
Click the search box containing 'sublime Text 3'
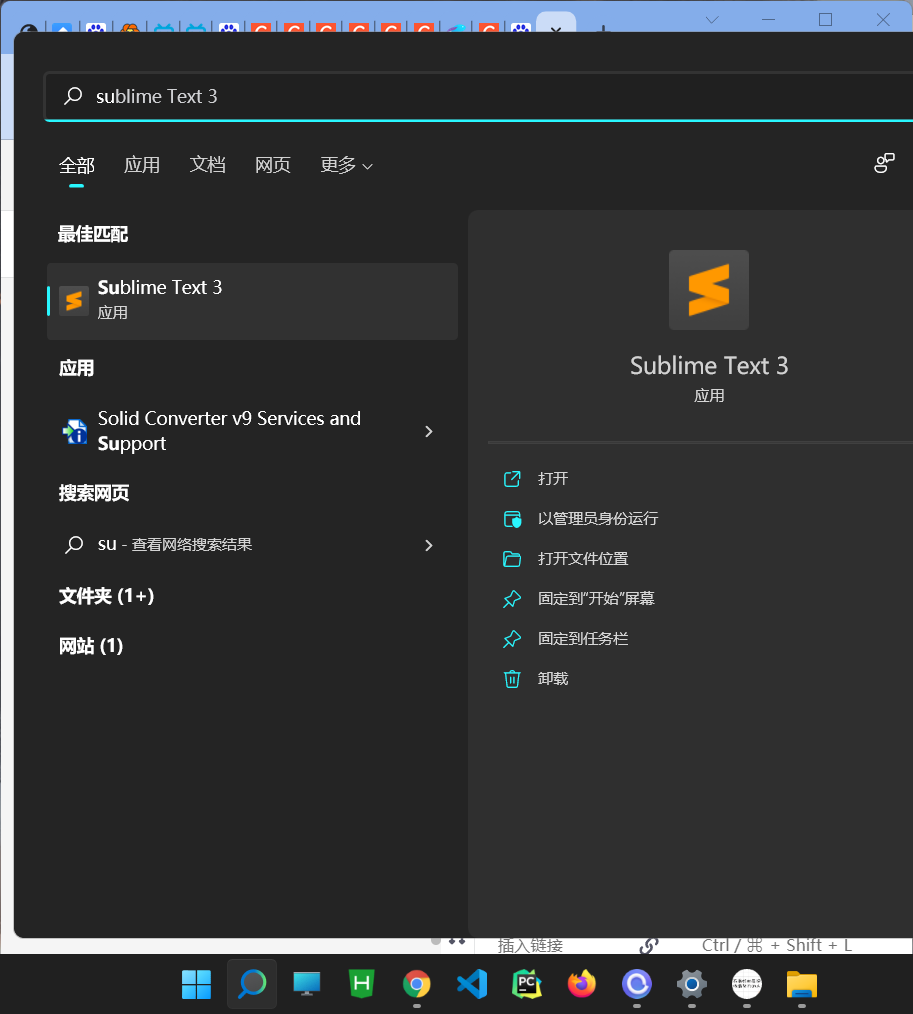478,96
